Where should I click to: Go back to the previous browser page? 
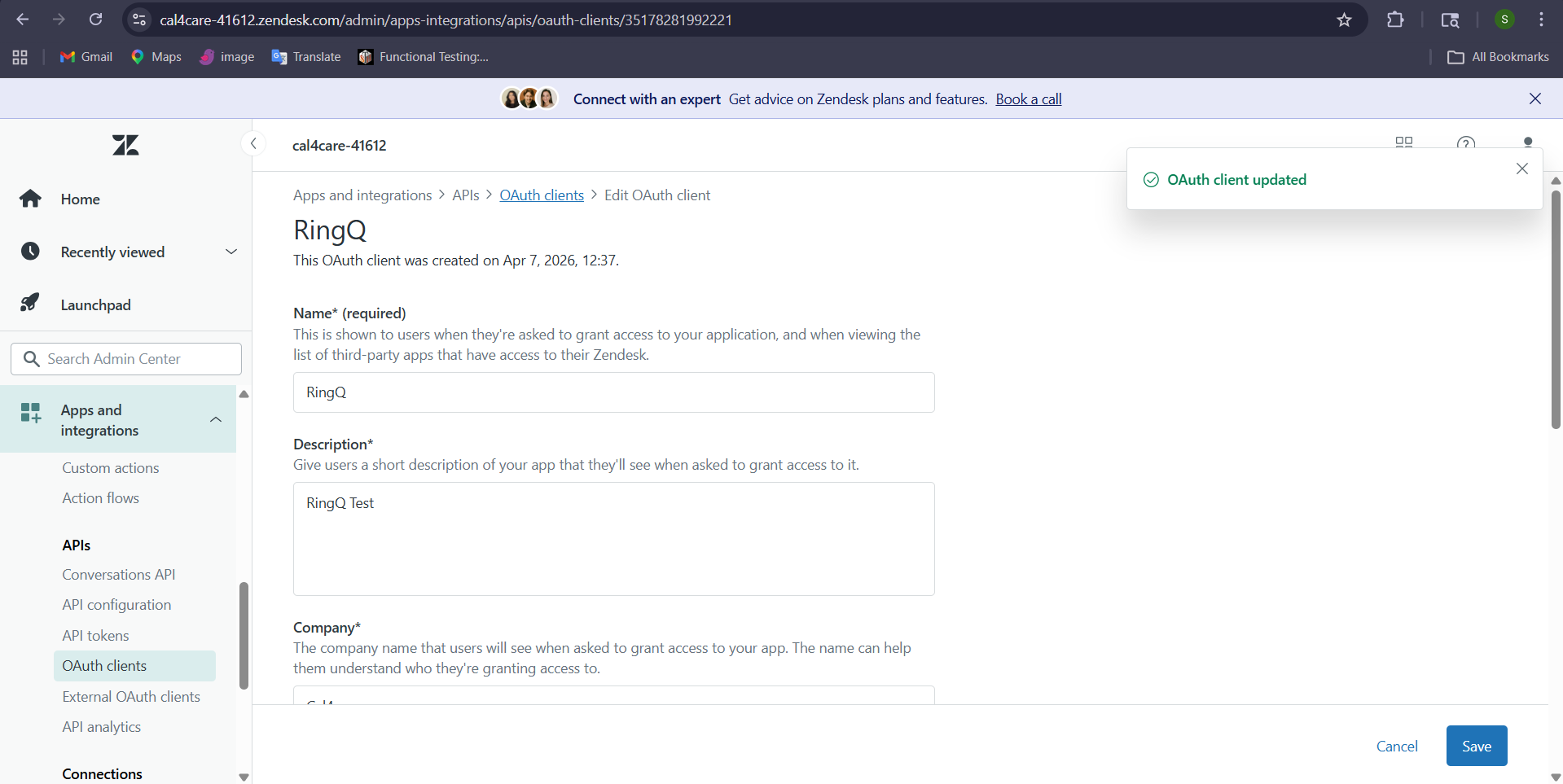(23, 20)
